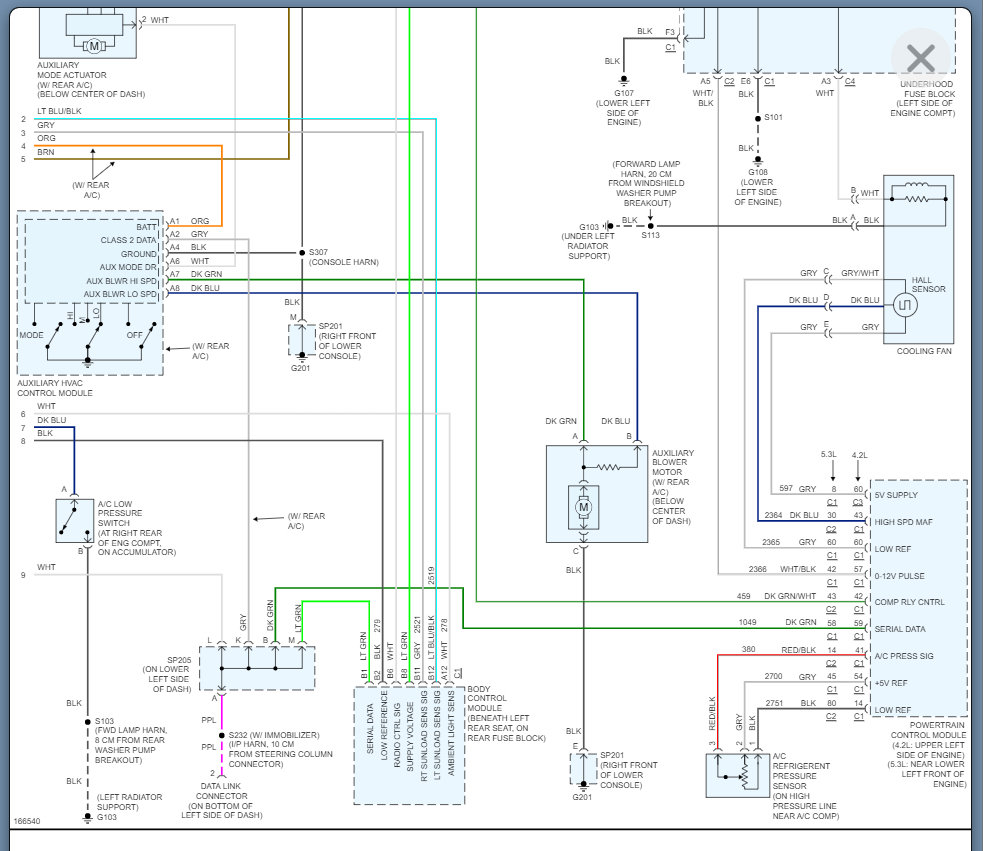The height and width of the screenshot is (851, 983).
Task: Click the "BATT" terminal label
Action: [x=147, y=227]
